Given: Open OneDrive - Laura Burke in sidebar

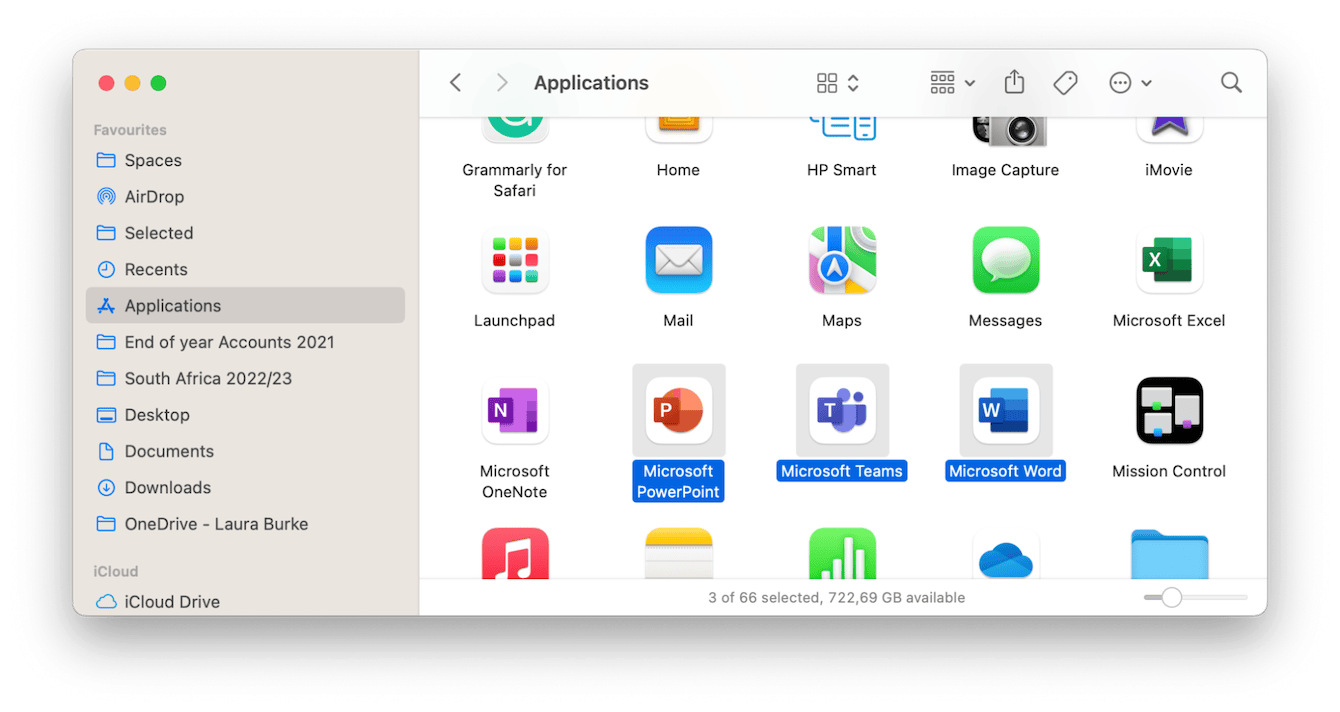Looking at the screenshot, I should tap(245, 524).
